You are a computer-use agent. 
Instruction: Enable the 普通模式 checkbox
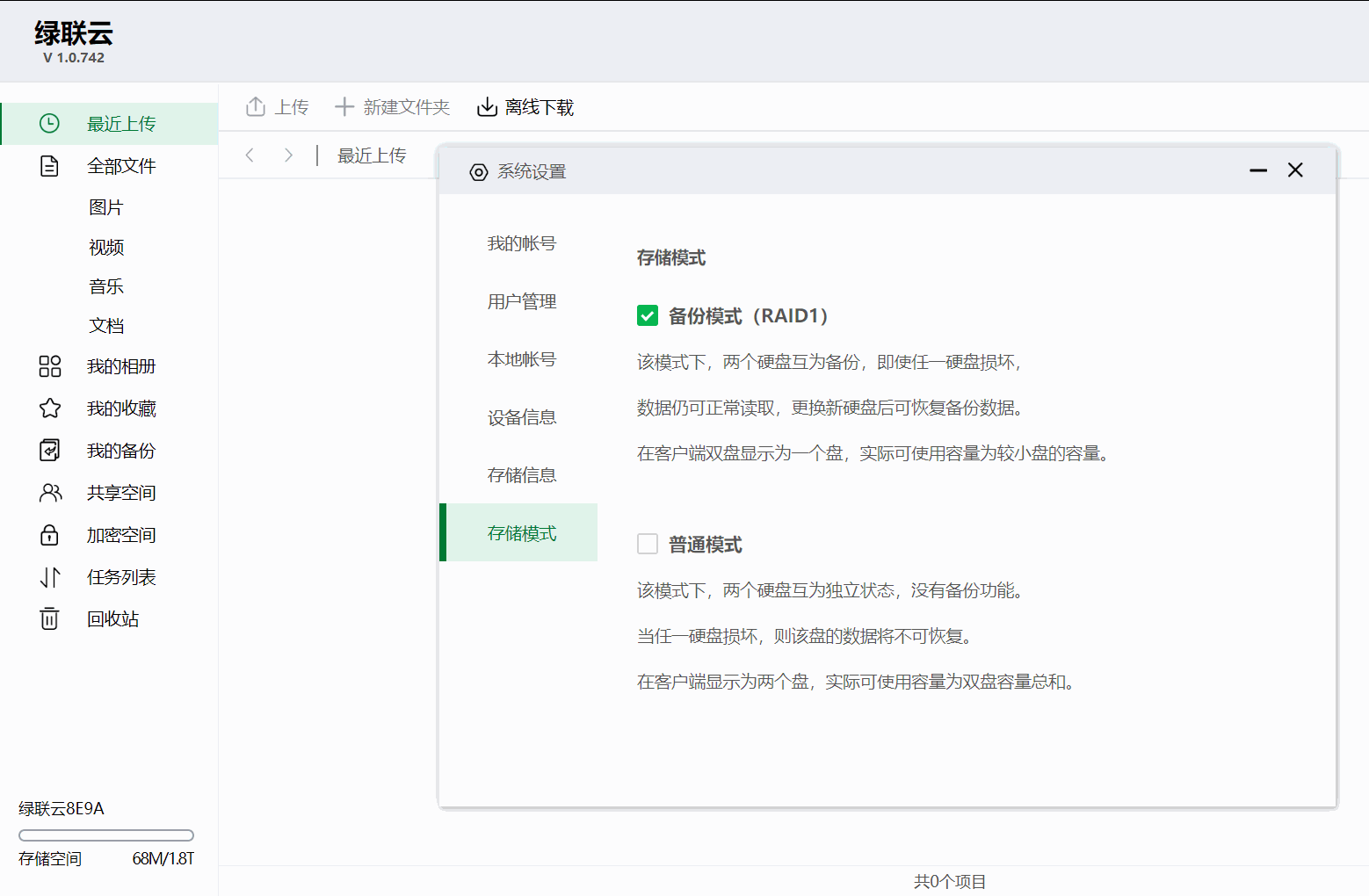point(648,544)
